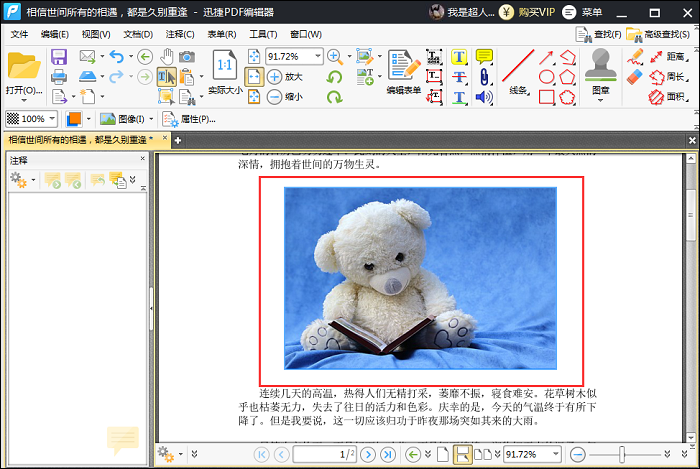Go to the next page arrow

[368, 454]
